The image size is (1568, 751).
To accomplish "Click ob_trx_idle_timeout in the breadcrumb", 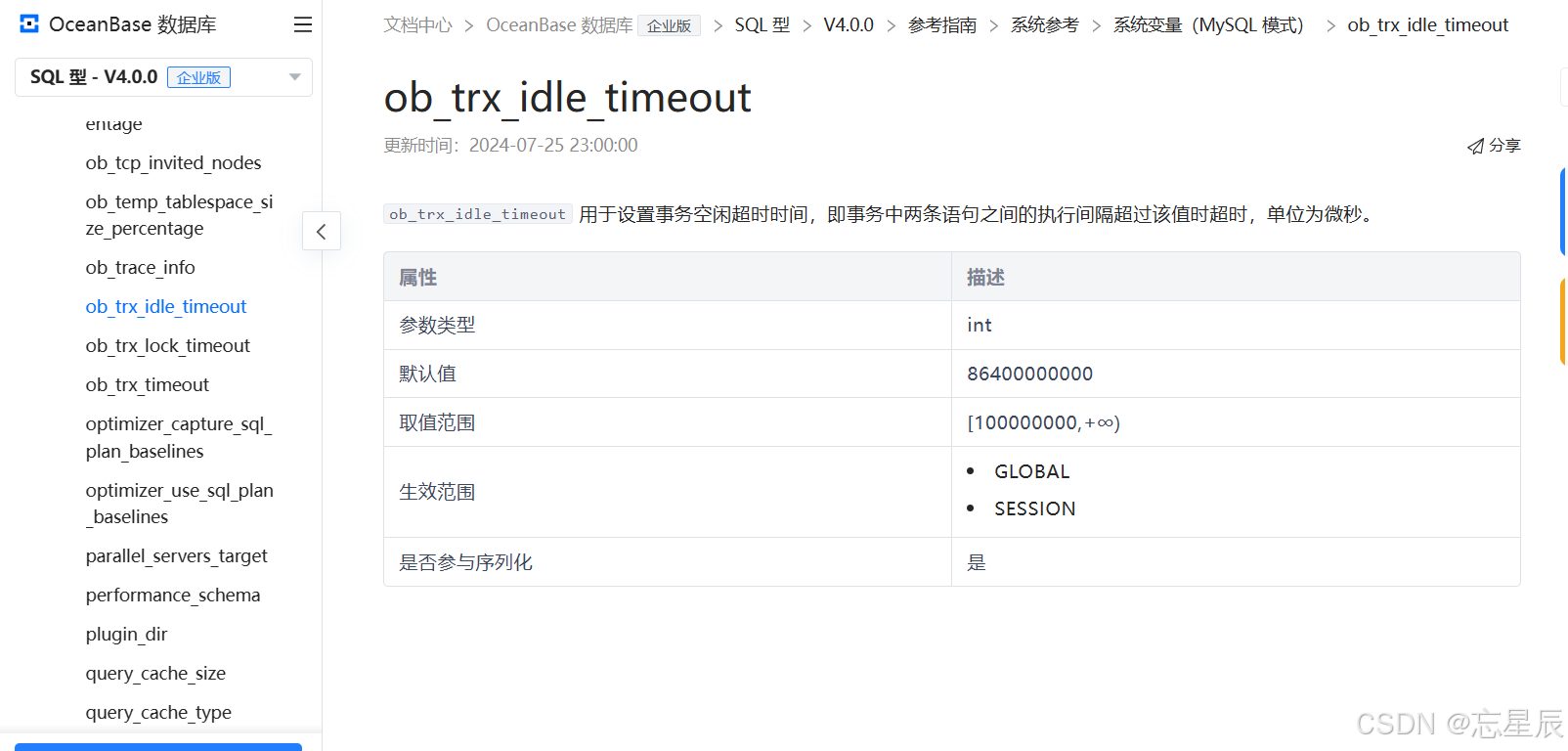I will point(1427,25).
